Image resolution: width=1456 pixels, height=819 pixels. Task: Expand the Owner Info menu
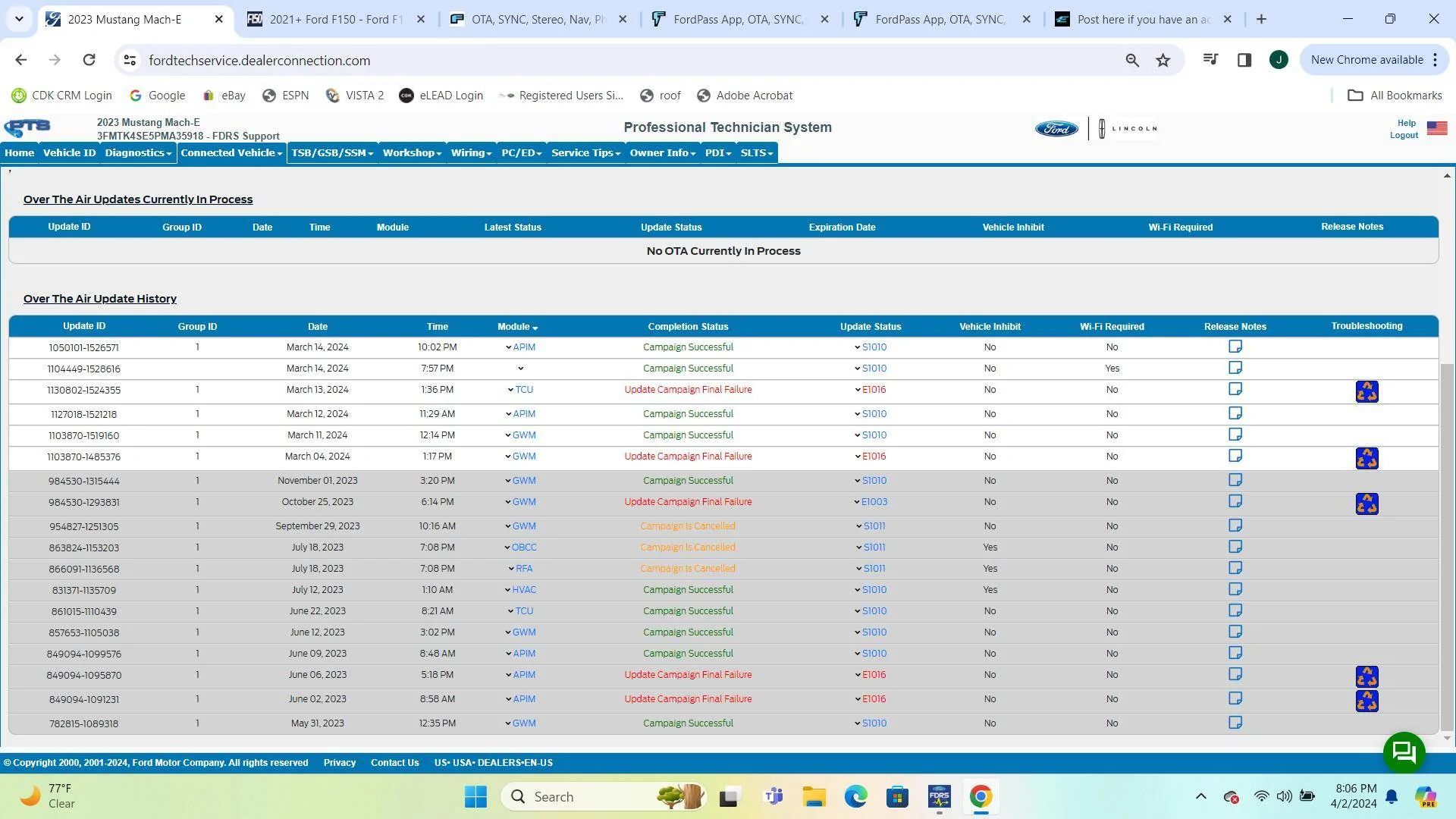pos(662,152)
